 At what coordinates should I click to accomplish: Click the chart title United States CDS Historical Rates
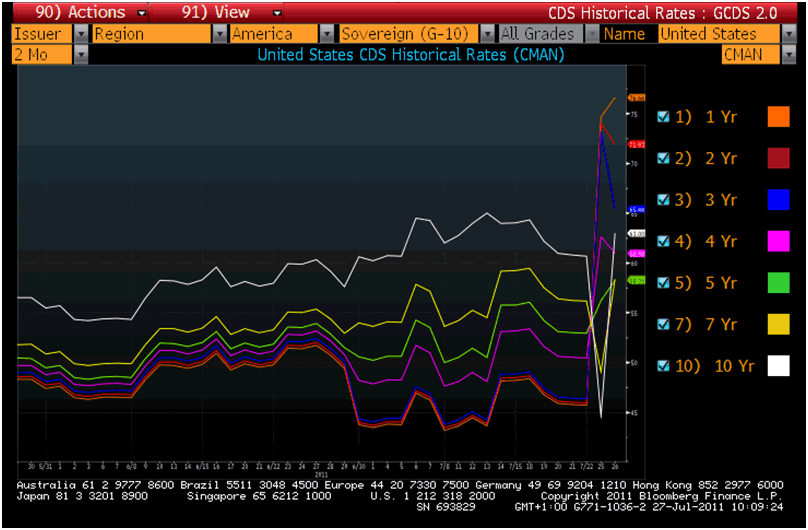(411, 55)
